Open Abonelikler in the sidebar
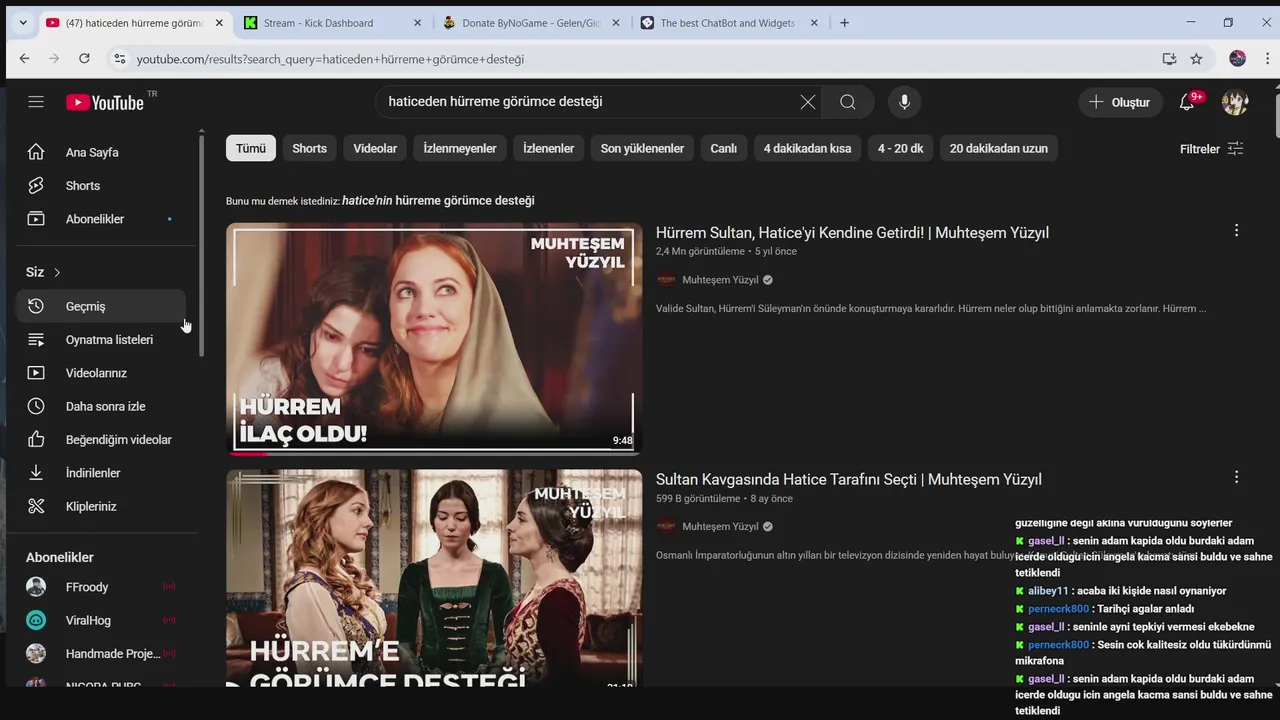 [101, 219]
